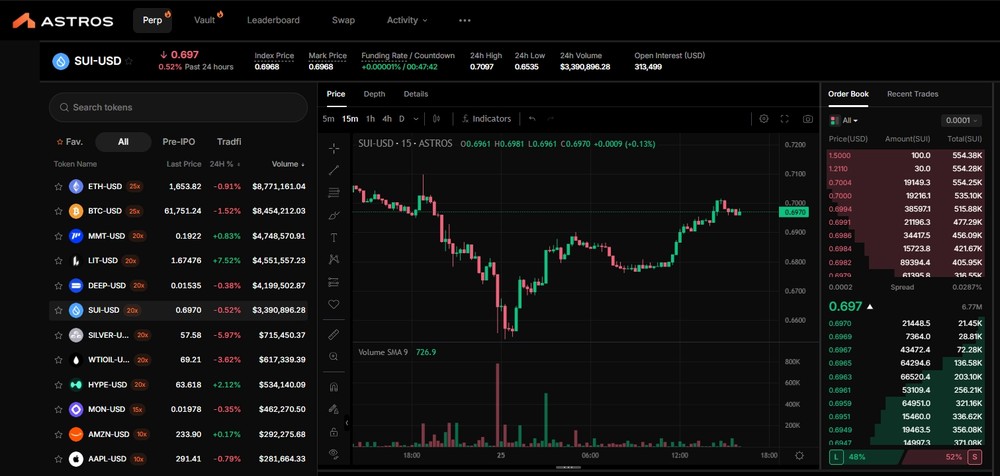This screenshot has height=476, width=1000.
Task: Open chart settings gear in top toolbar
Action: (764, 119)
